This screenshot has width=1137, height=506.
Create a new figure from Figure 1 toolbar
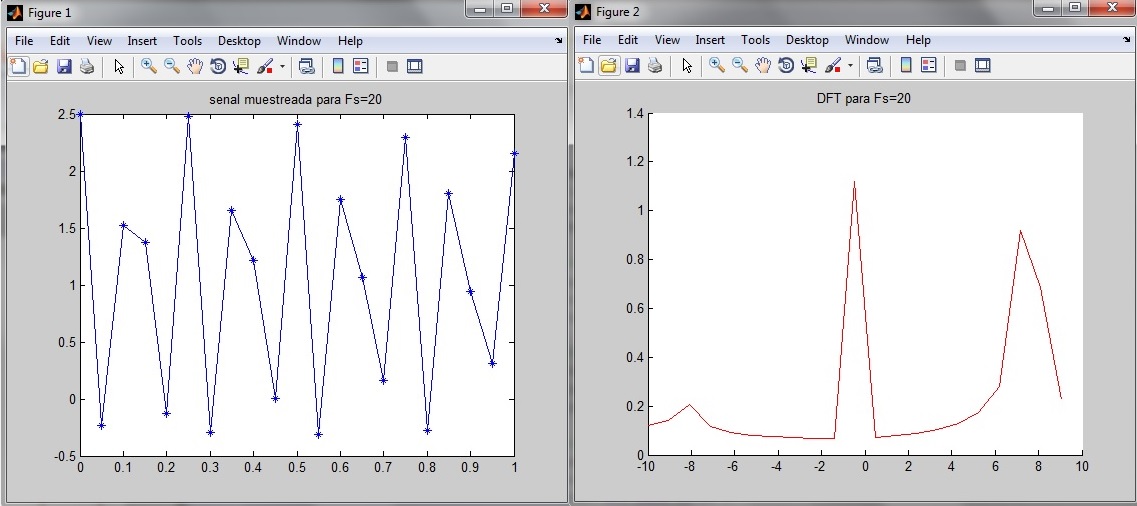click(18, 66)
